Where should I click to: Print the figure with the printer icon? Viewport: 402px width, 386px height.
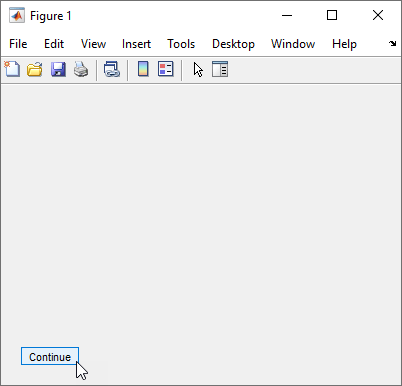tap(81, 69)
